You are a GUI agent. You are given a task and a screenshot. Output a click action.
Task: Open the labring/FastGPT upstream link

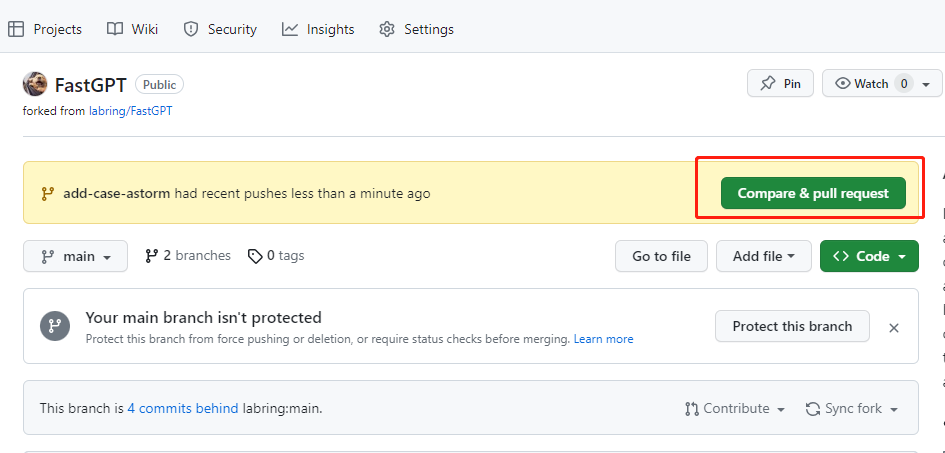coord(130,111)
